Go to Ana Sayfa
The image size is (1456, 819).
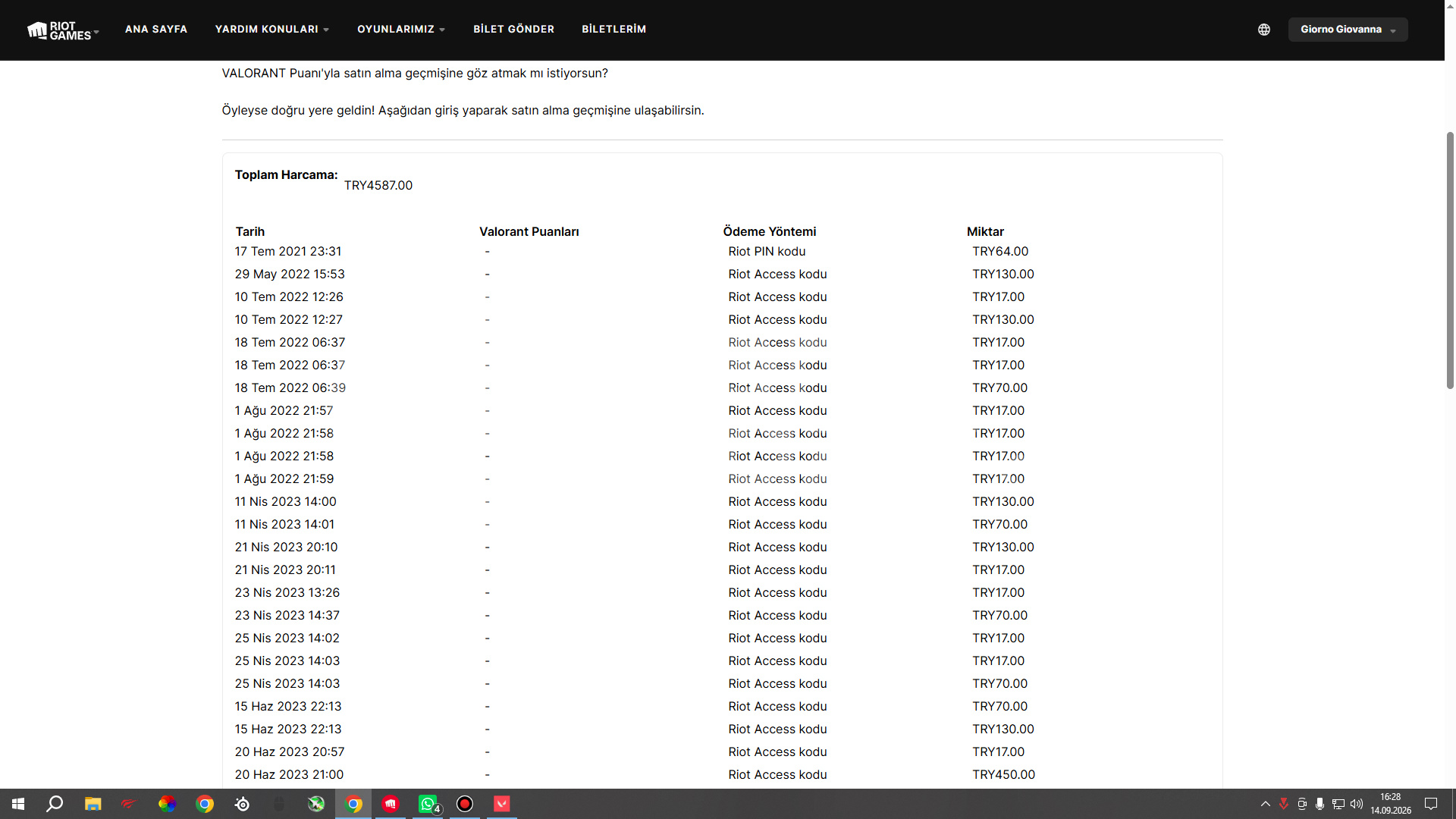pyautogui.click(x=156, y=30)
